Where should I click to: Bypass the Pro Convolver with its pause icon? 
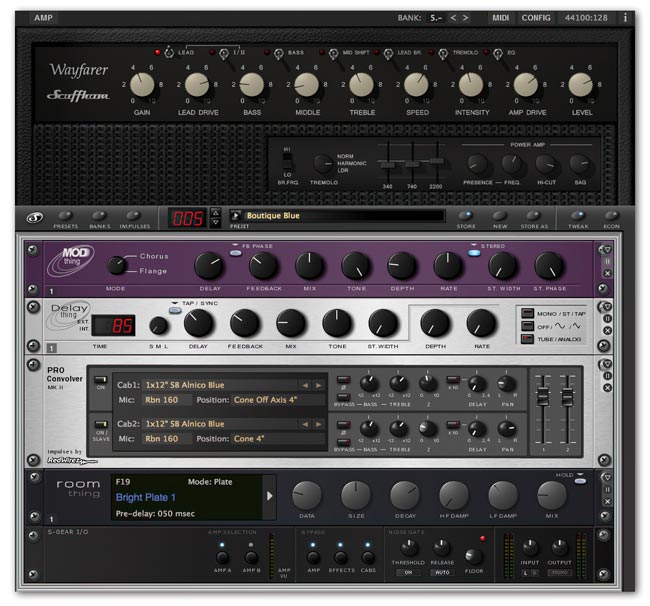[607, 376]
